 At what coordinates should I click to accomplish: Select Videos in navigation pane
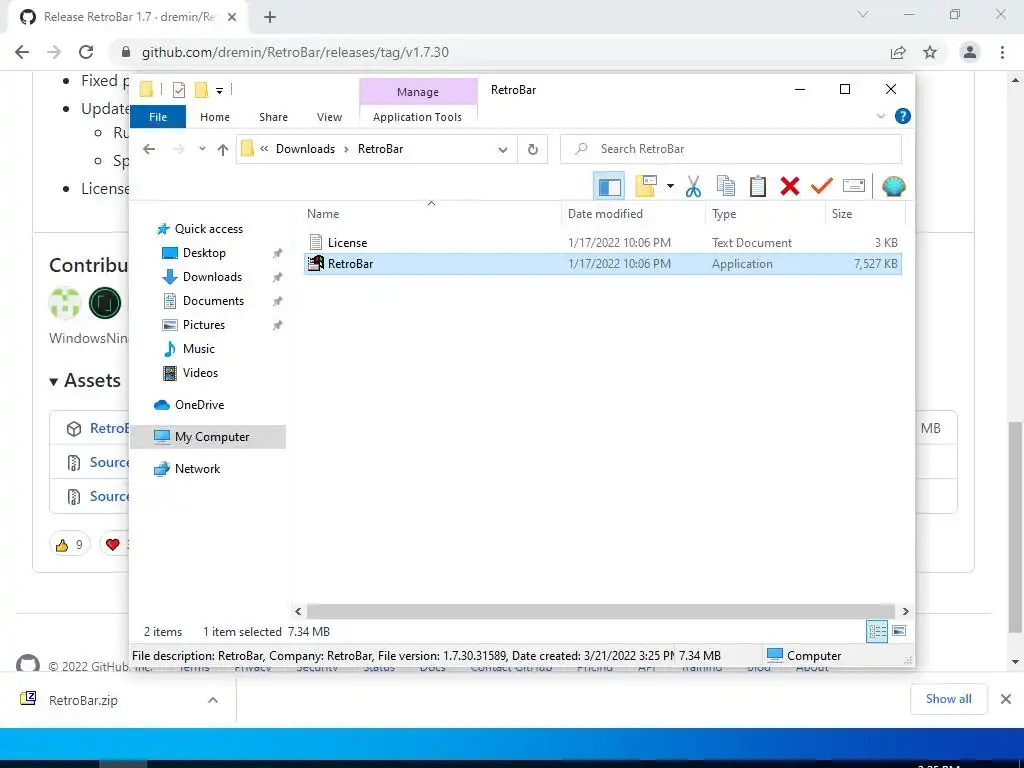click(200, 373)
